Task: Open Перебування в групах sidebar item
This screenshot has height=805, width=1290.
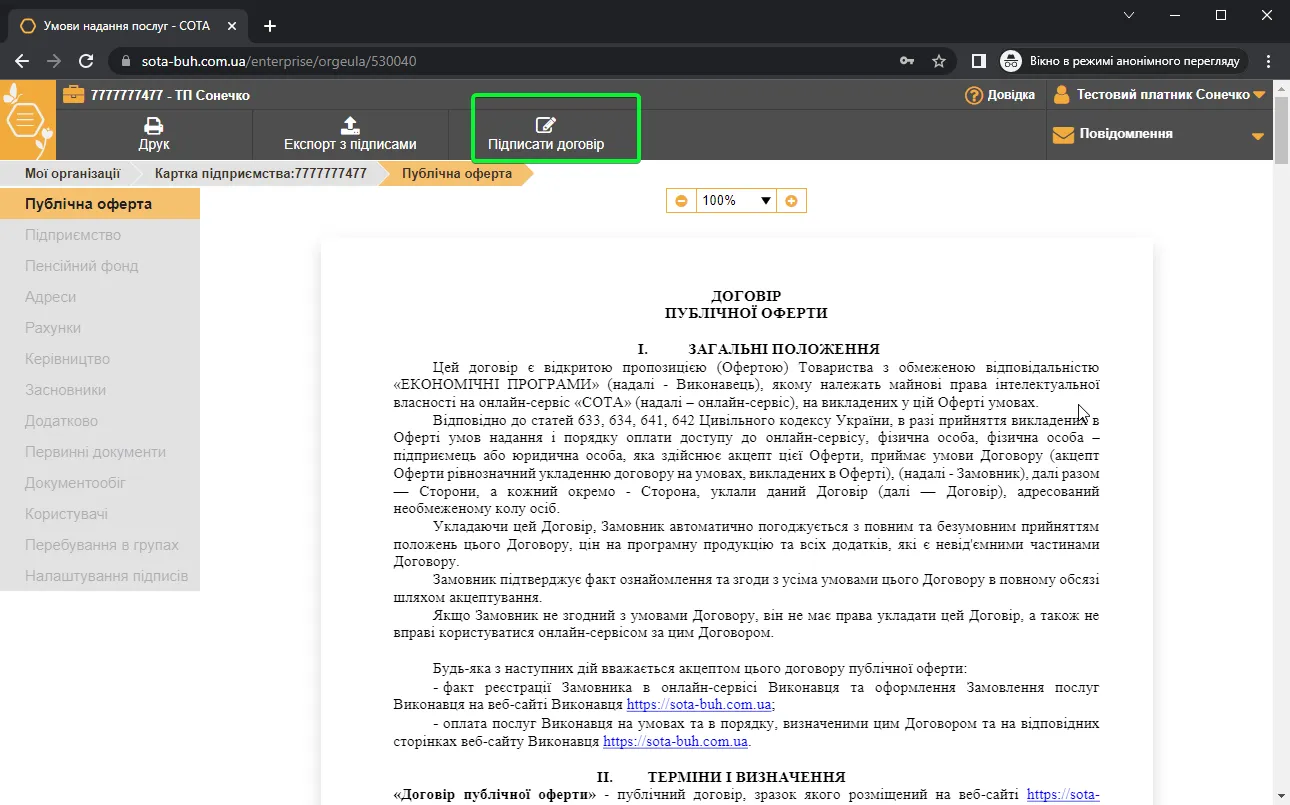Action: pos(100,545)
